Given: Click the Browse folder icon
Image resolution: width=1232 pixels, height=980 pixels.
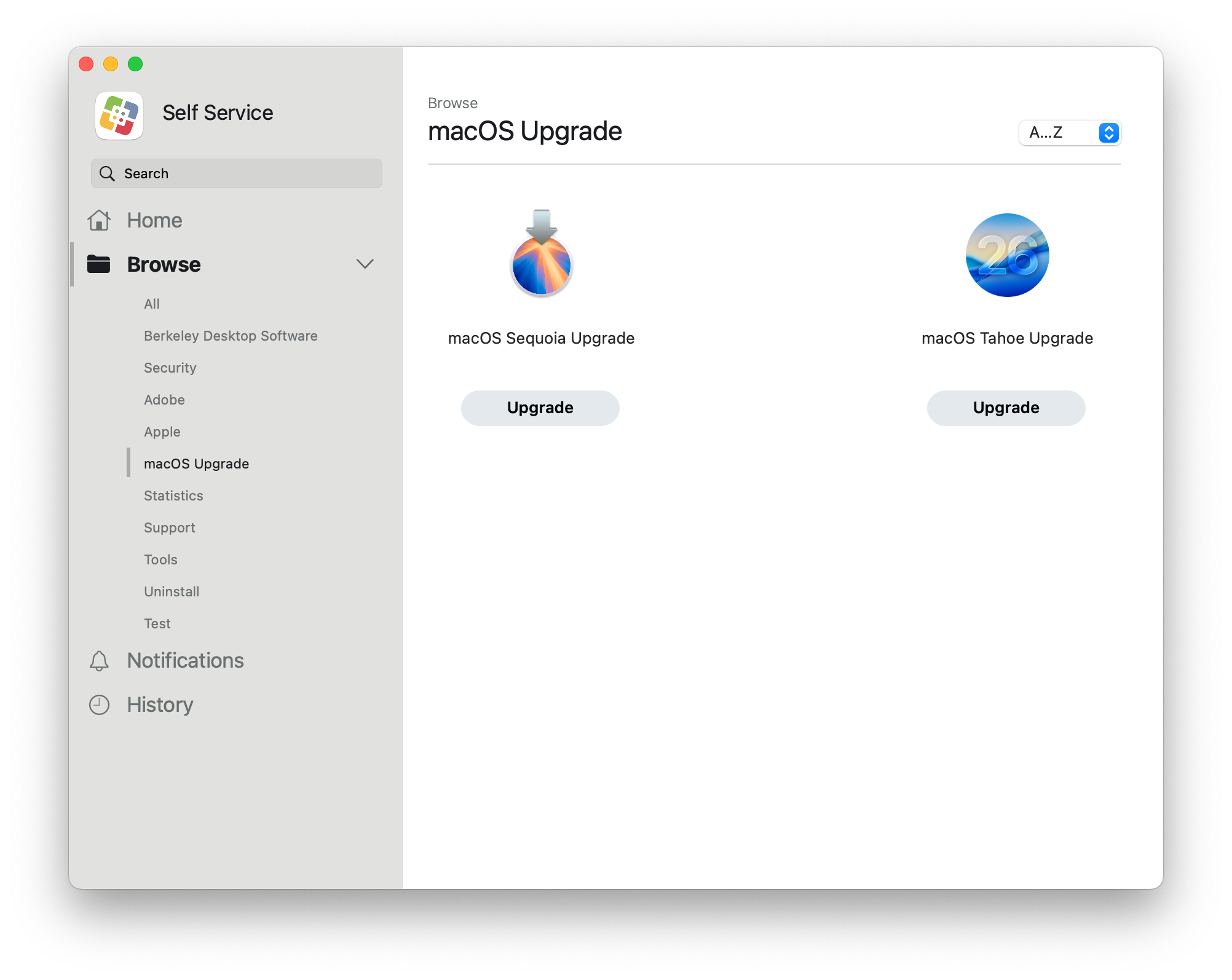Looking at the screenshot, I should click(x=98, y=264).
